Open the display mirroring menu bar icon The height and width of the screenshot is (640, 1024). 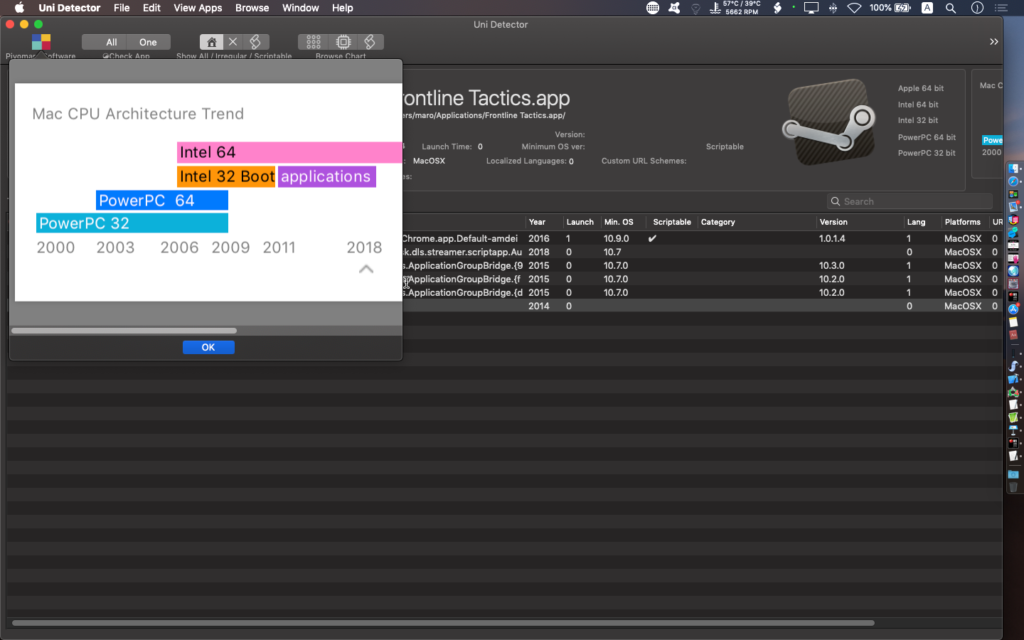811,8
